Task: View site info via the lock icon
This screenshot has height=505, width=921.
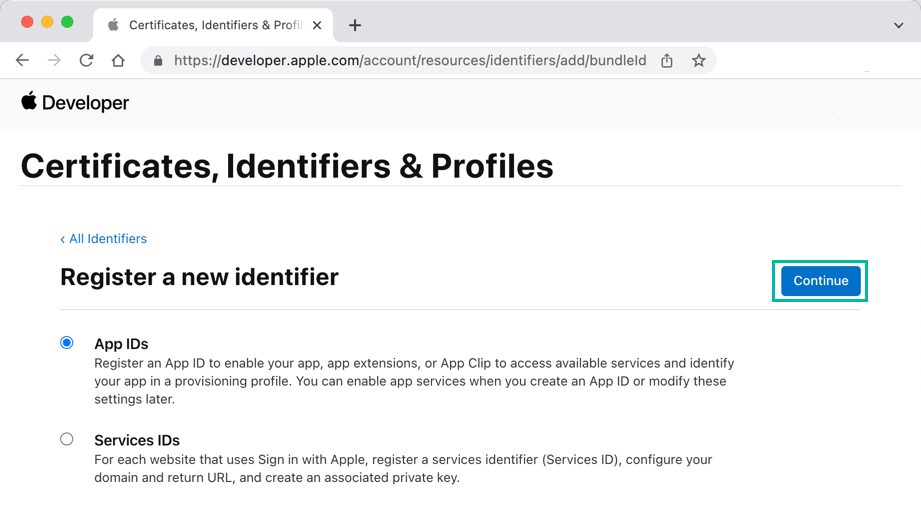Action: [x=158, y=61]
